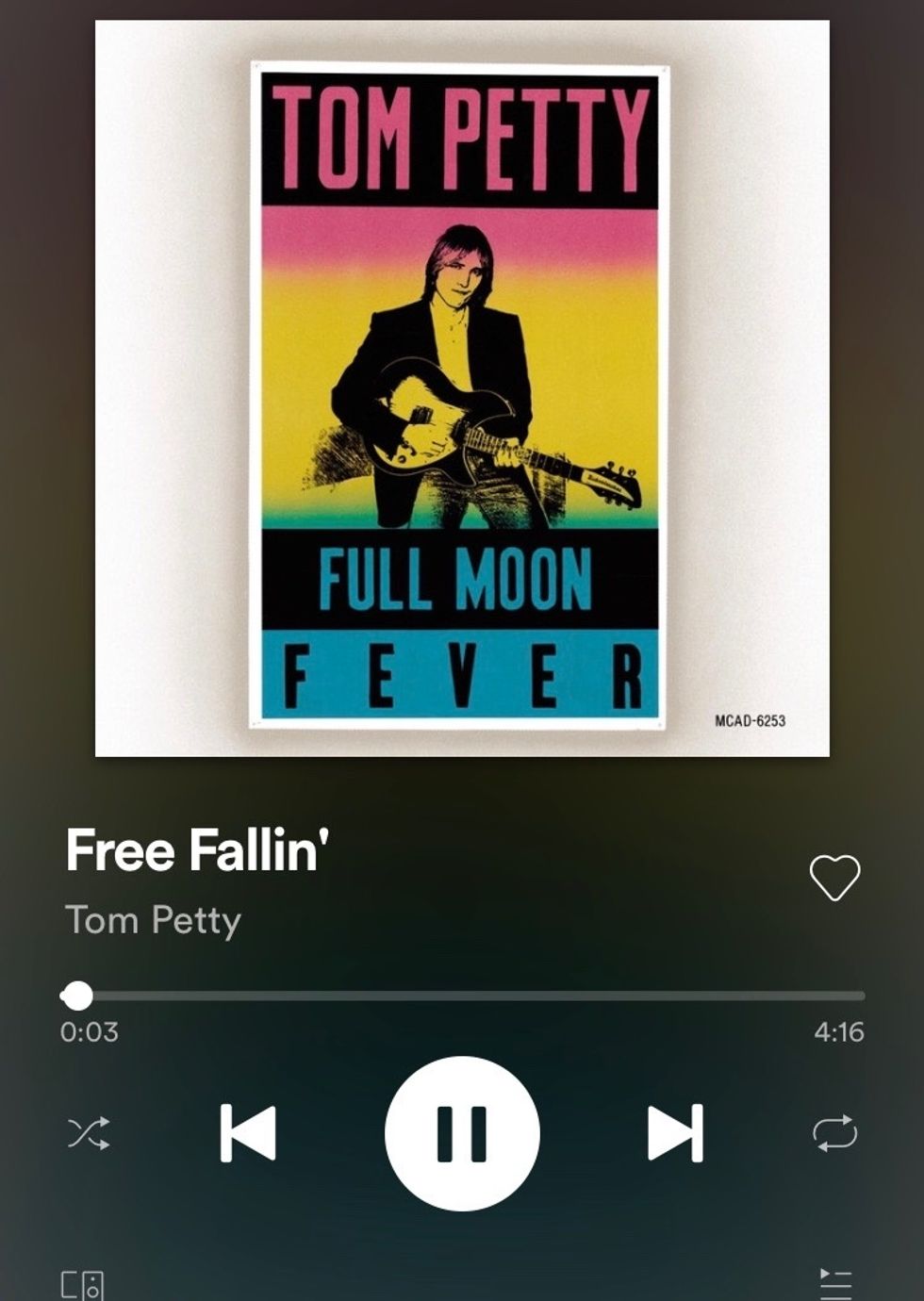Viewport: 924px width, 1301px height.
Task: Skip to the next track
Action: 675,1132
